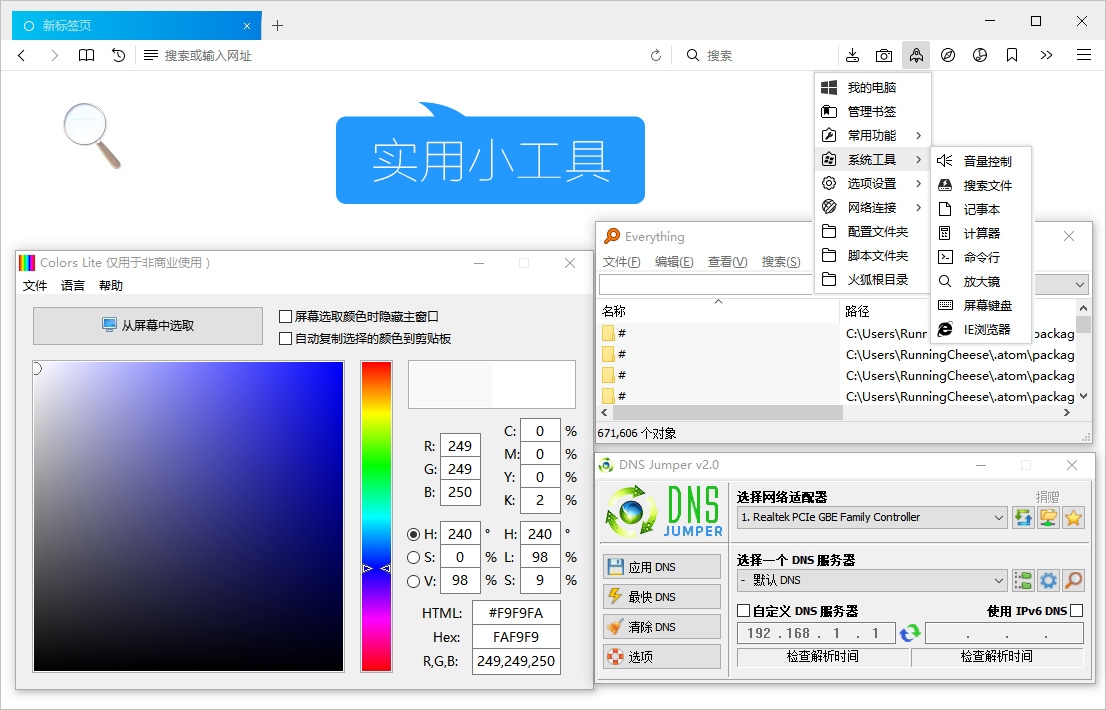Click the 192.168.1.1 IP input field
The image size is (1106, 710).
tap(814, 632)
